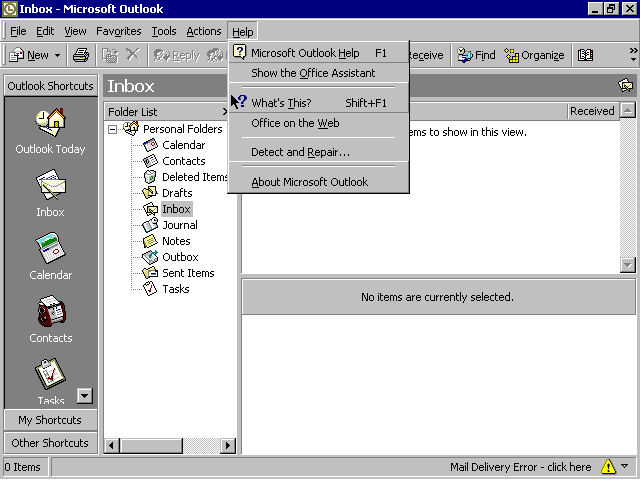The image size is (640, 480).
Task: Click the Print toolbar icon
Action: coord(81,55)
